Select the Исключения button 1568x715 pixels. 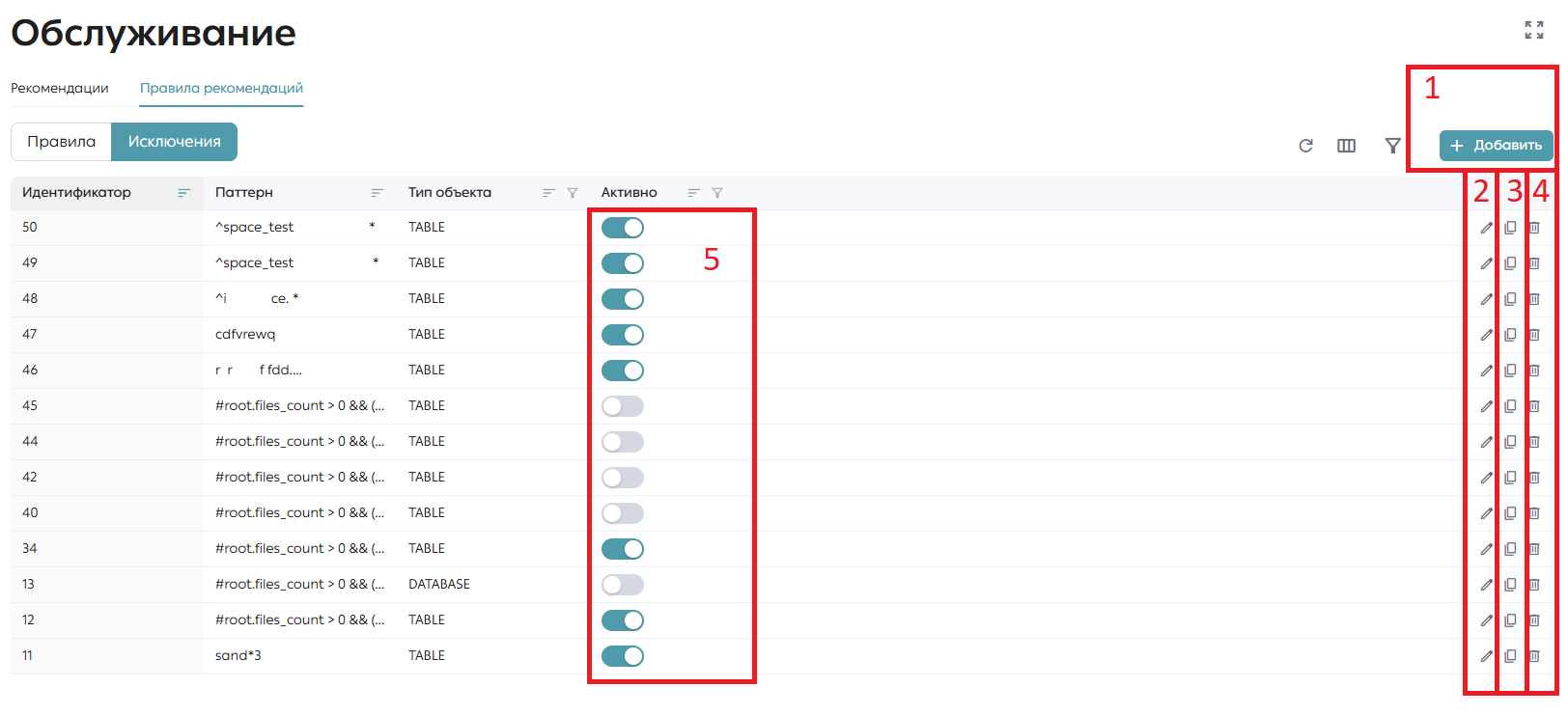[175, 142]
